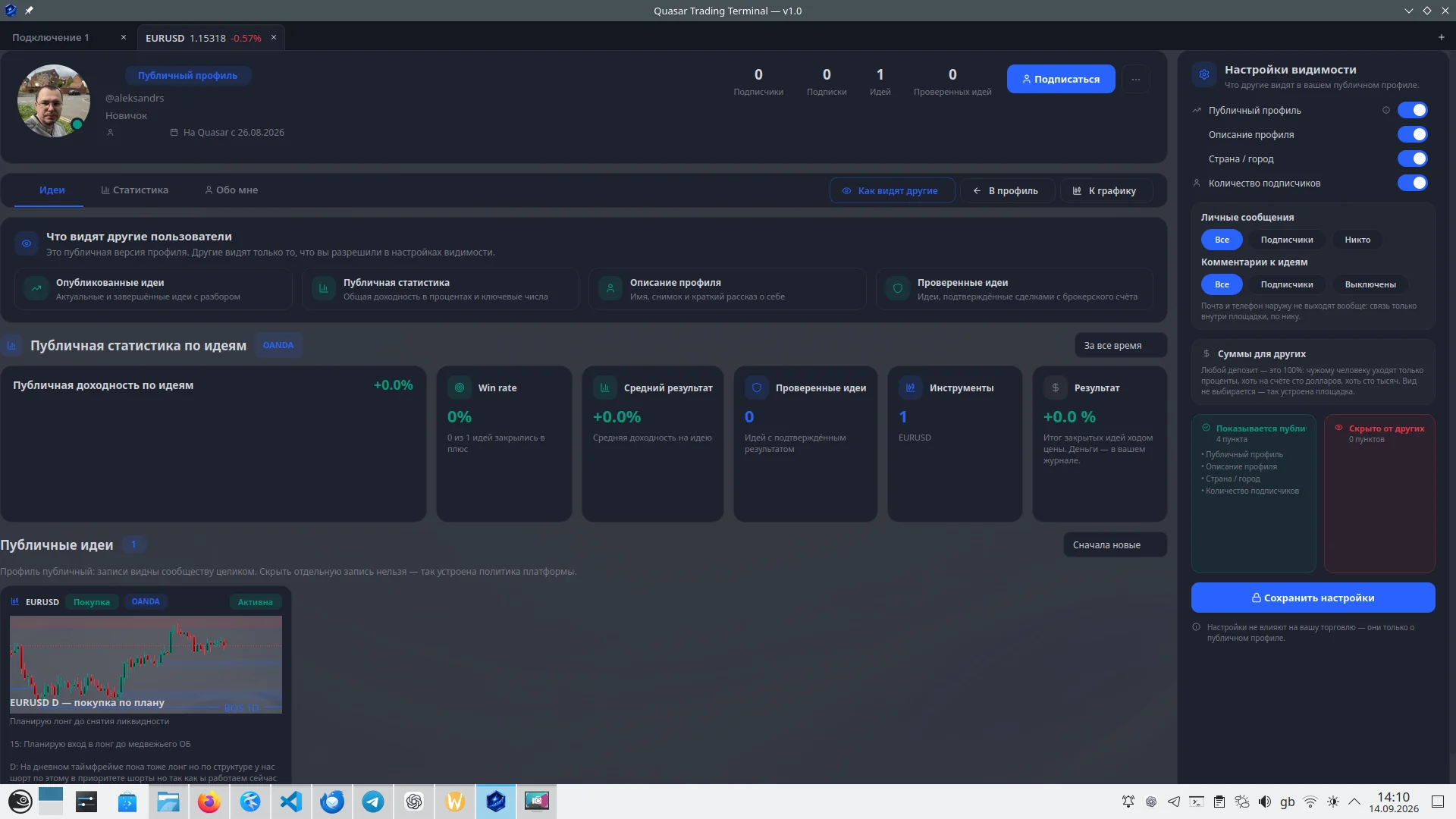Open the clipboard tray icon
Viewport: 1456px width, 819px height.
pyautogui.click(x=1219, y=802)
